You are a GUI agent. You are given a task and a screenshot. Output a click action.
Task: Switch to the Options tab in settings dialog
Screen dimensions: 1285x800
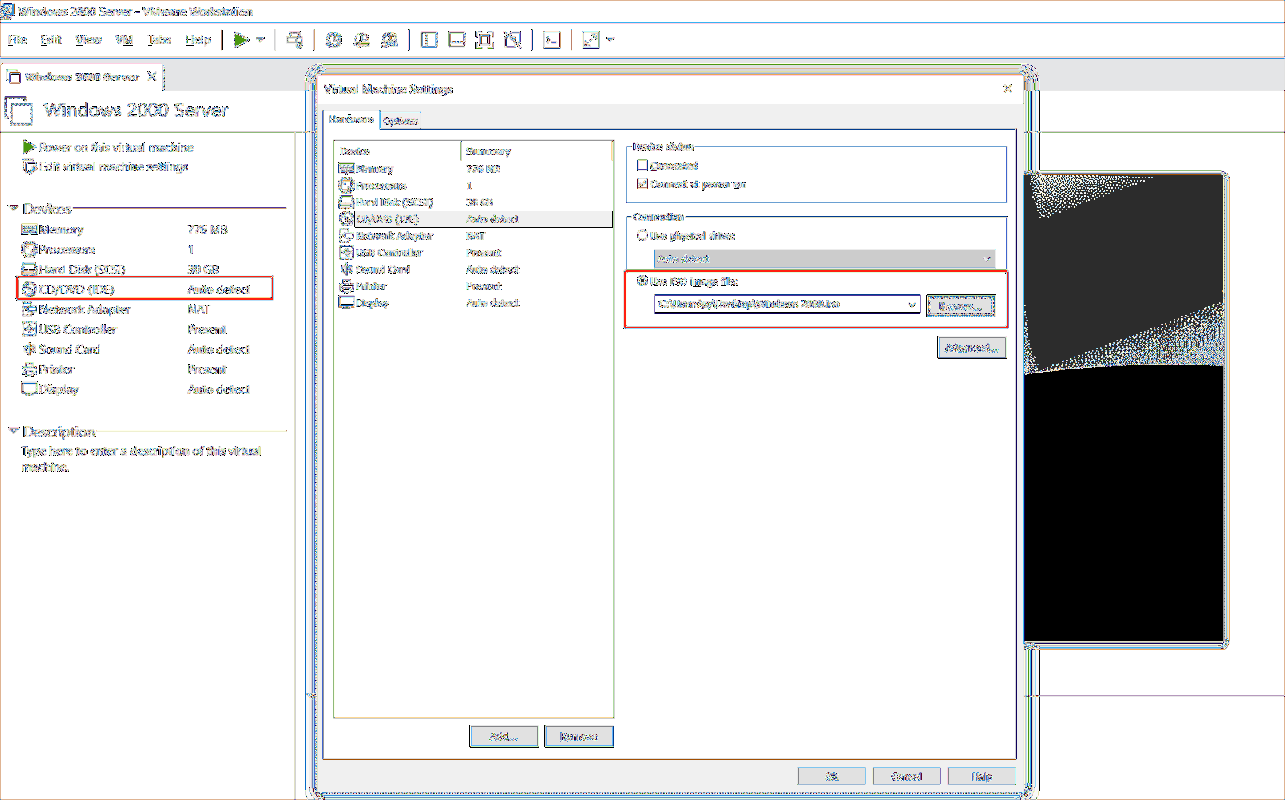click(x=400, y=121)
